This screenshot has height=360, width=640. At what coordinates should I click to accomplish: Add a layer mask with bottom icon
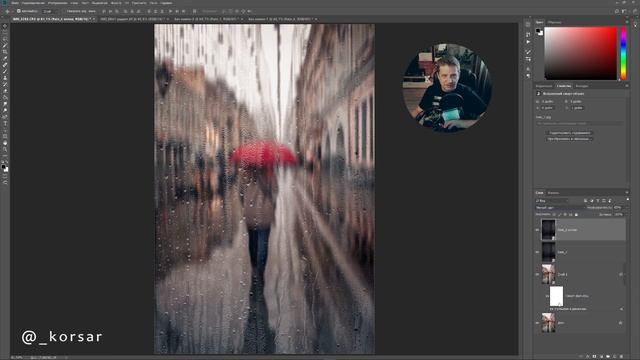pyautogui.click(x=594, y=356)
